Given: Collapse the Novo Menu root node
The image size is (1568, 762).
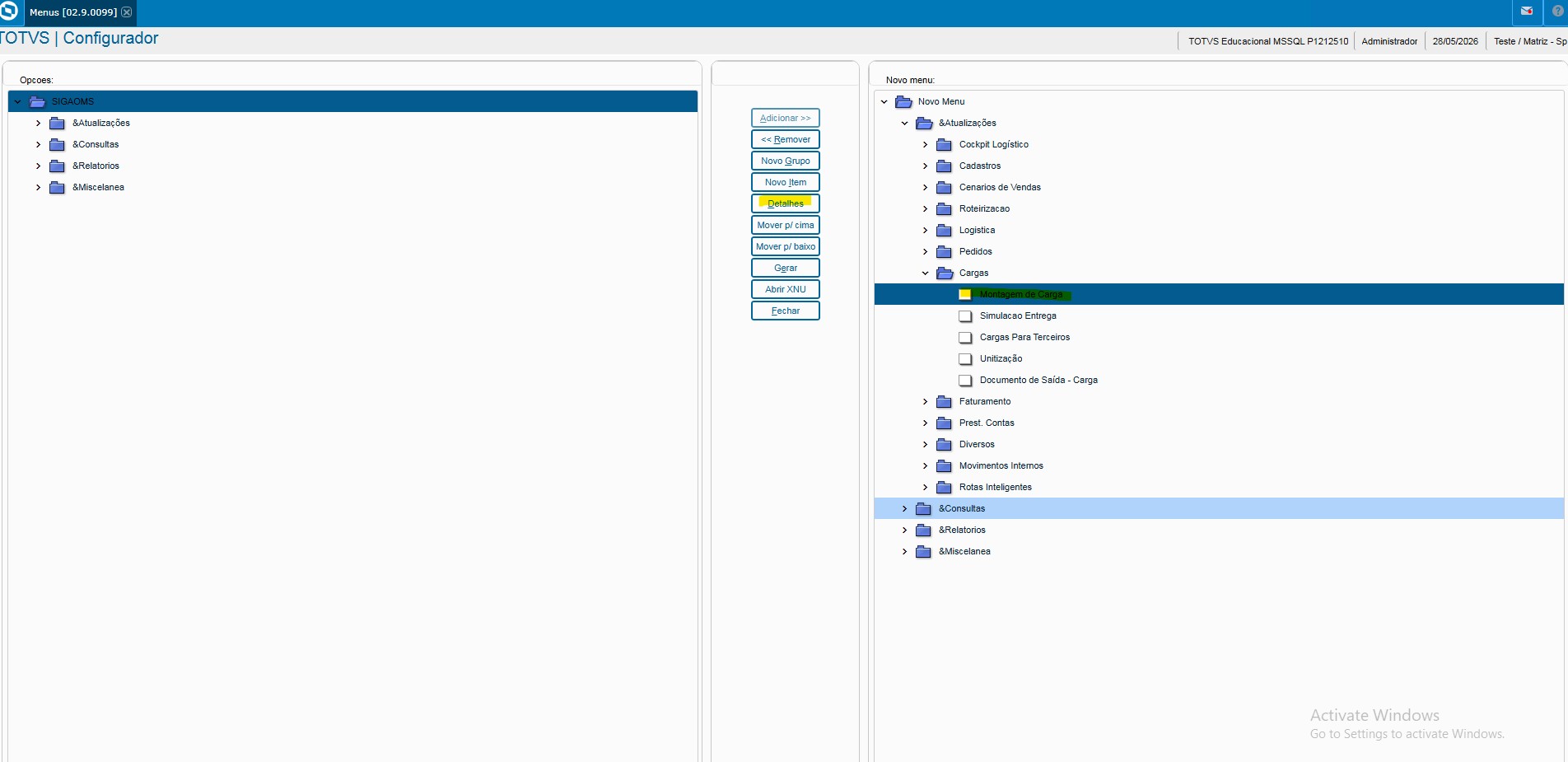Looking at the screenshot, I should 884,101.
